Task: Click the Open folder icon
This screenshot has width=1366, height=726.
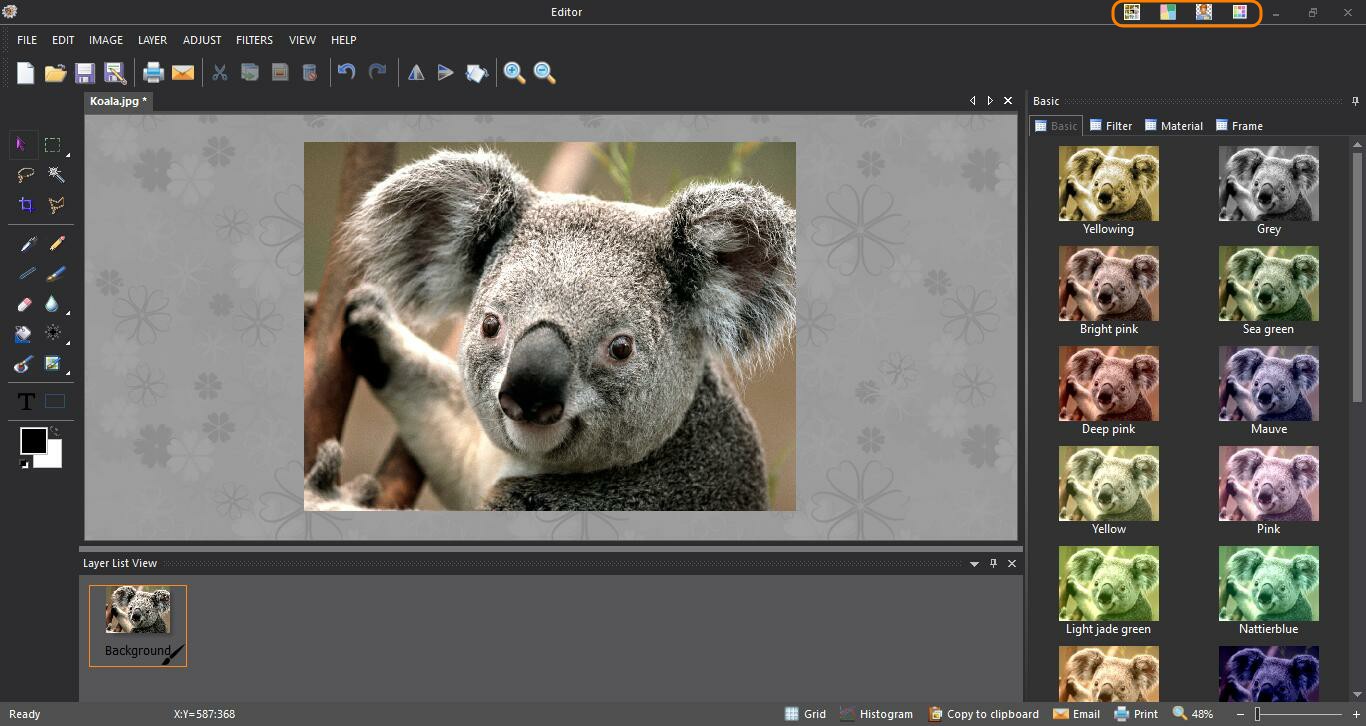Action: click(55, 72)
